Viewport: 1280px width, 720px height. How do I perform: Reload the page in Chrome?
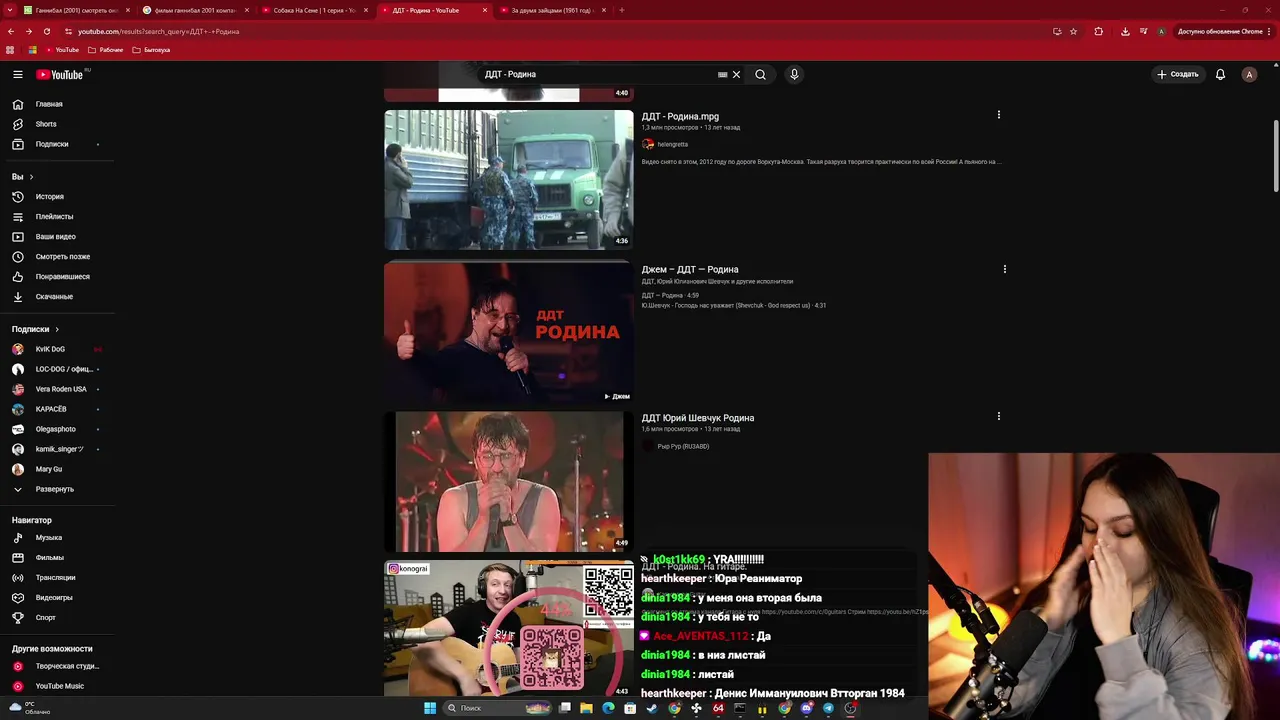[46, 31]
